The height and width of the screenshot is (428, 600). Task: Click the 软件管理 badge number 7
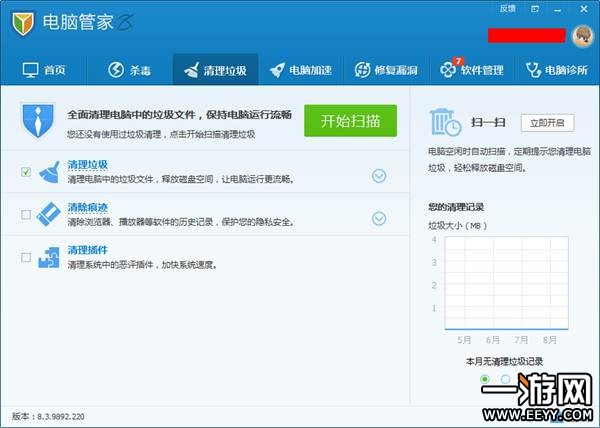(x=458, y=61)
